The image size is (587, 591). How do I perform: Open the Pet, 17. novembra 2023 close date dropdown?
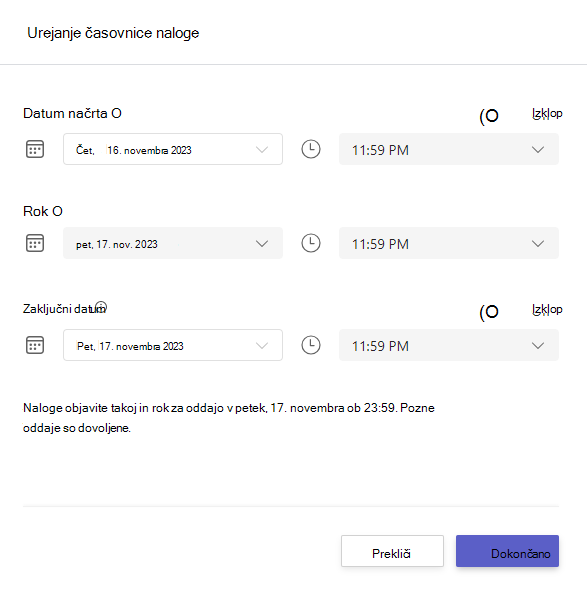pos(173,345)
